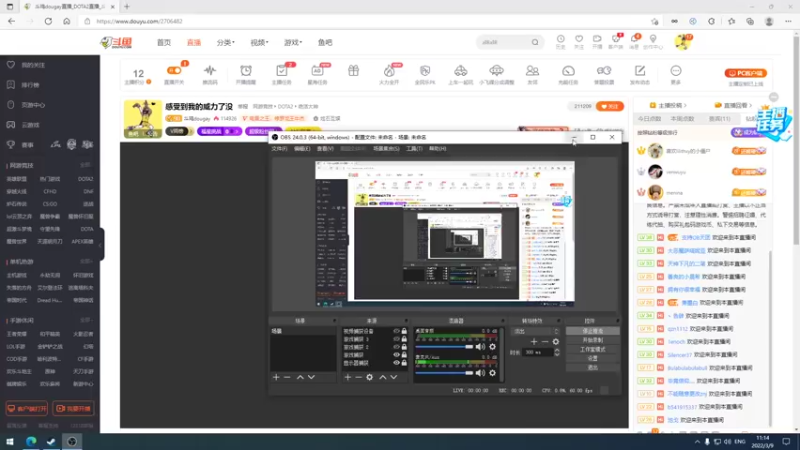The height and width of the screenshot is (450, 800).
Task: Remove the selected scene in OBS scenes panel
Action: click(x=287, y=377)
